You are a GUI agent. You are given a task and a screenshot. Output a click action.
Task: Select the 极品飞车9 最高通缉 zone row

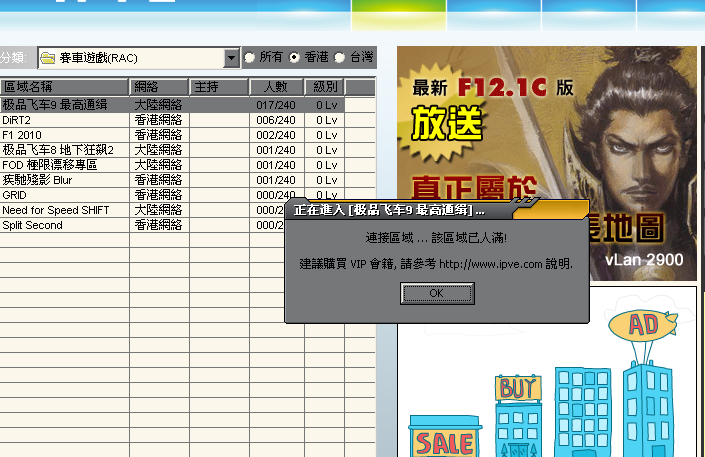coord(172,105)
